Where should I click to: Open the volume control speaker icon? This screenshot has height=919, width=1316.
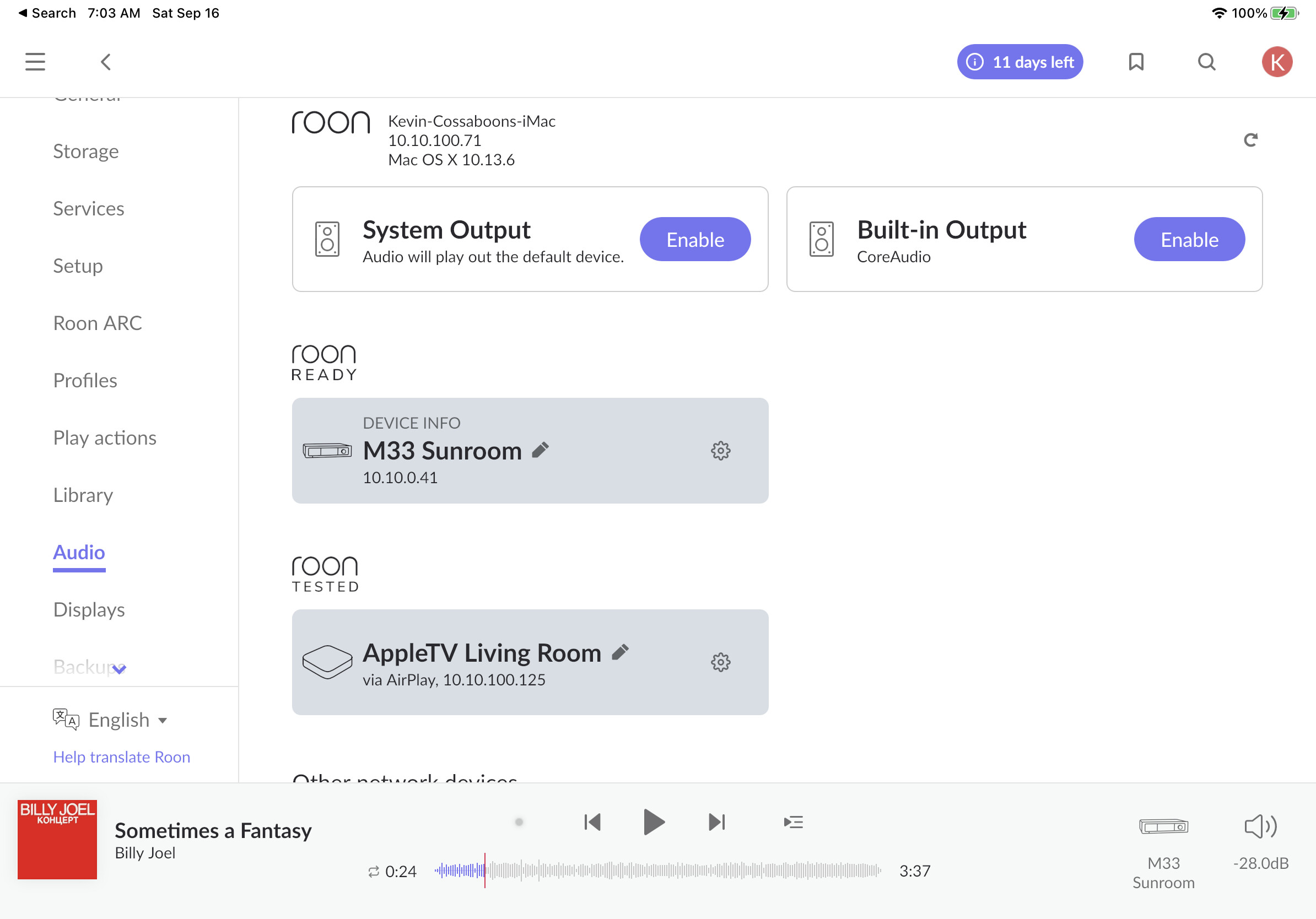tap(1260, 826)
